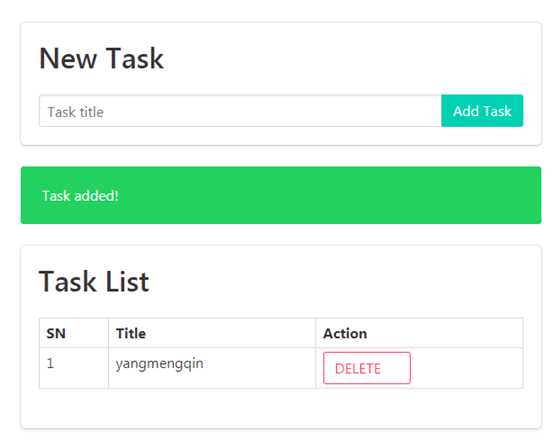Viewport: 554px width, 440px height.
Task: Focus the field showing Task title placeholder
Action: (240, 111)
